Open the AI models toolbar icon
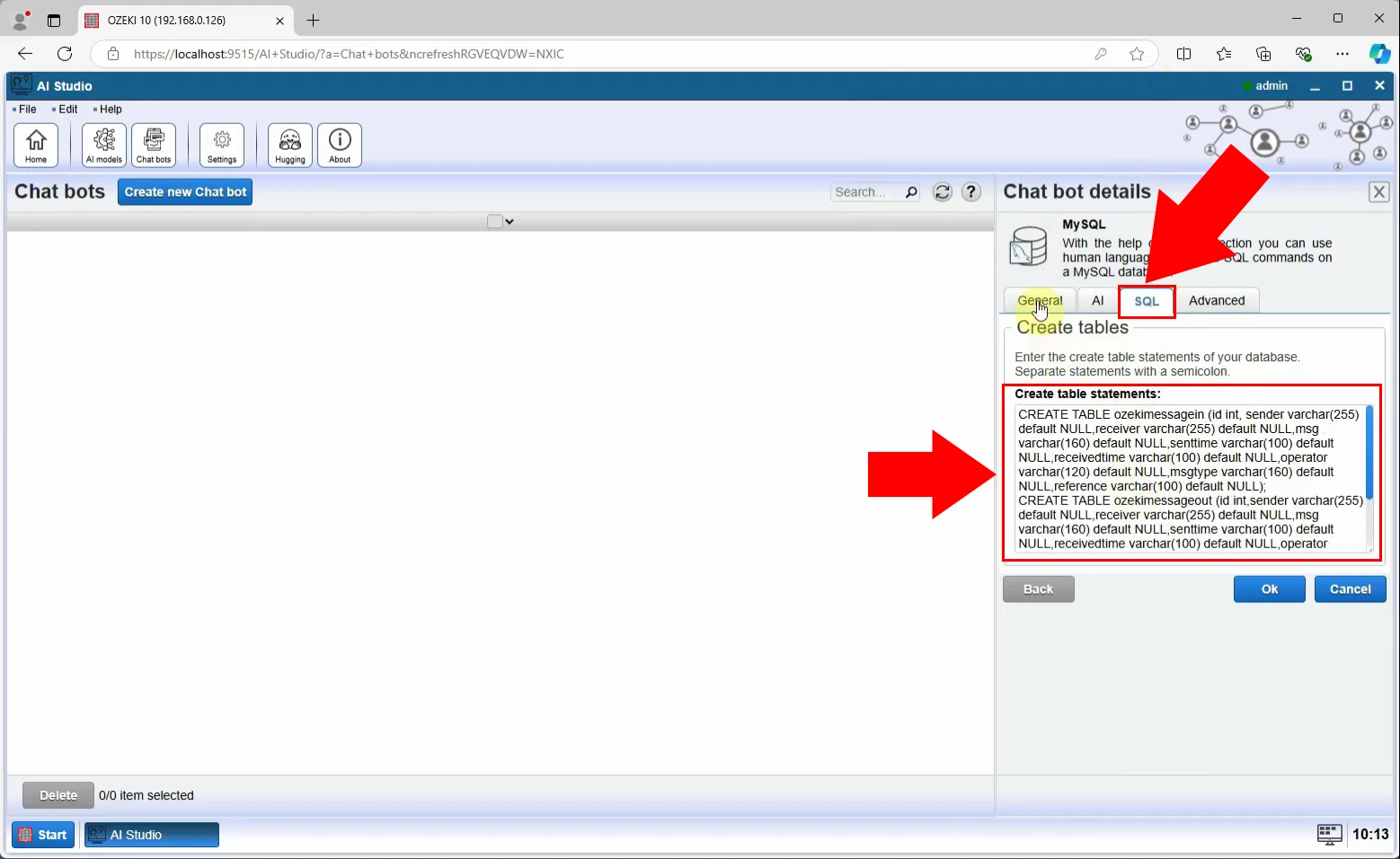The height and width of the screenshot is (859, 1400). tap(104, 146)
